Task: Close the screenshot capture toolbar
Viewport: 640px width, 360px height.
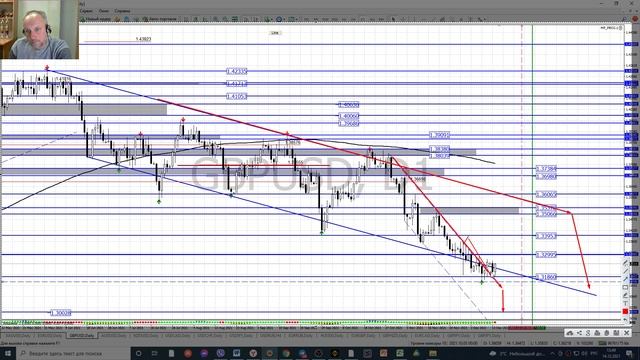Action: pos(627,333)
